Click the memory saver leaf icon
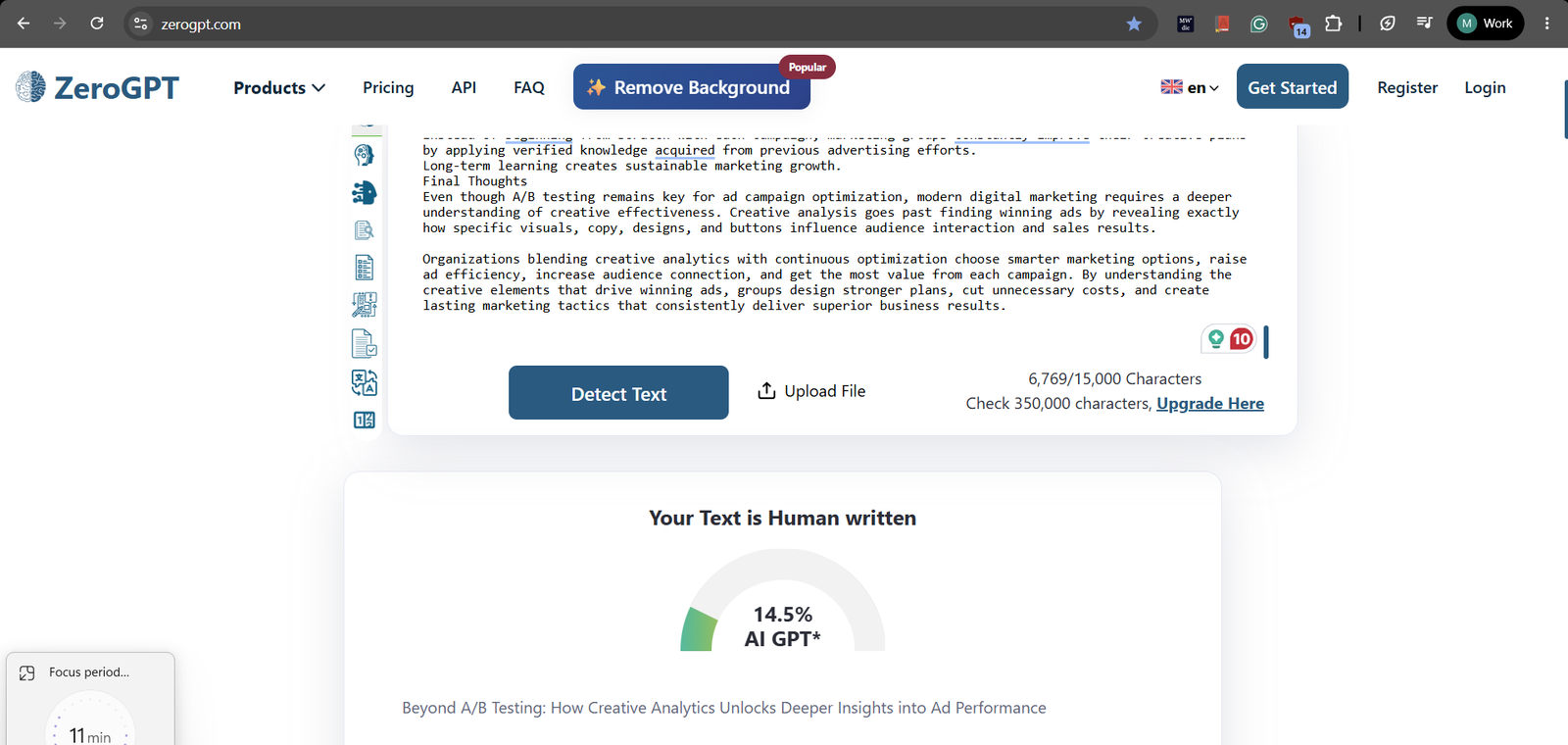1568x745 pixels. [x=1388, y=24]
